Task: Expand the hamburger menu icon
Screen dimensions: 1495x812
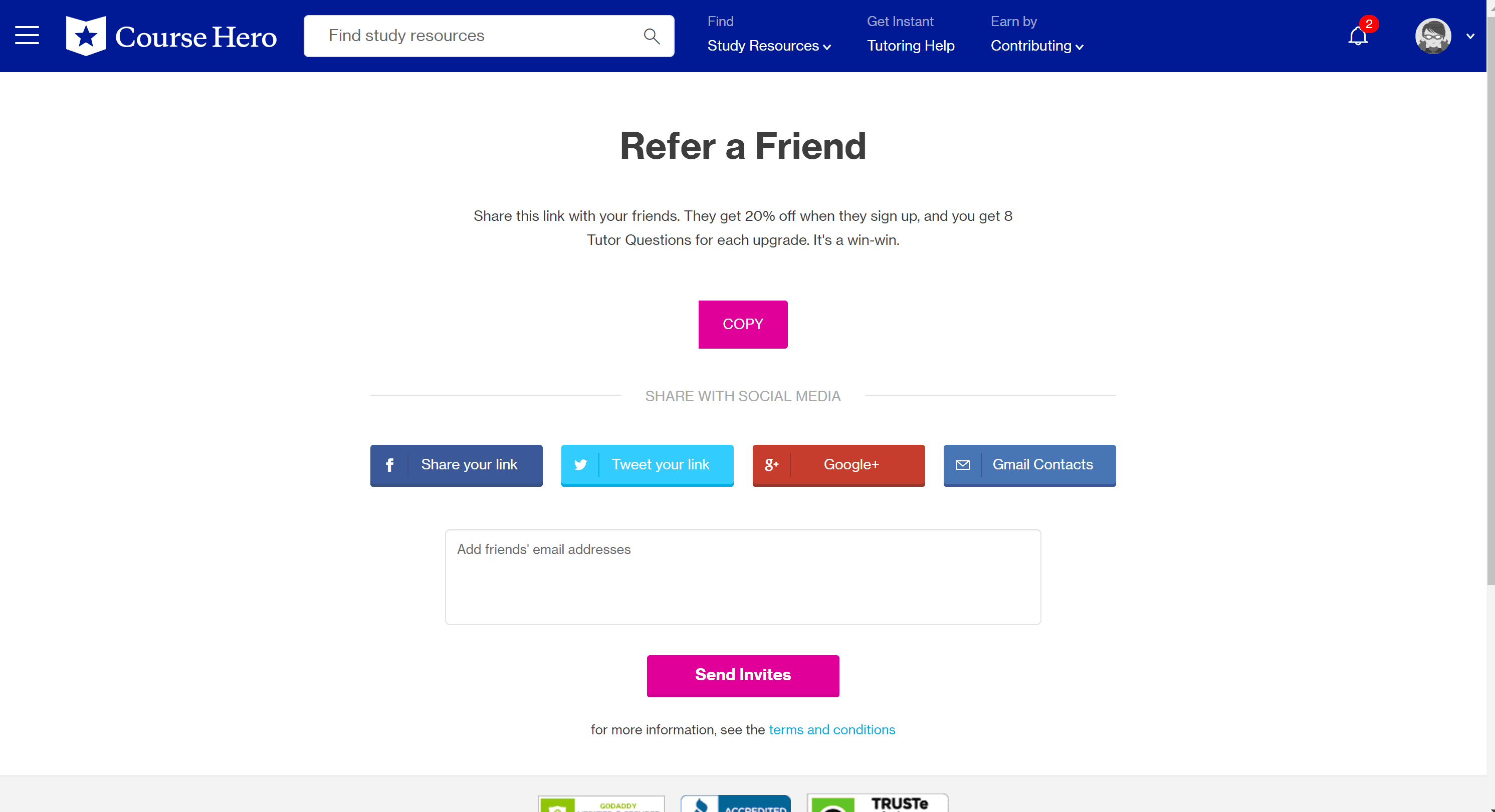Action: (27, 34)
